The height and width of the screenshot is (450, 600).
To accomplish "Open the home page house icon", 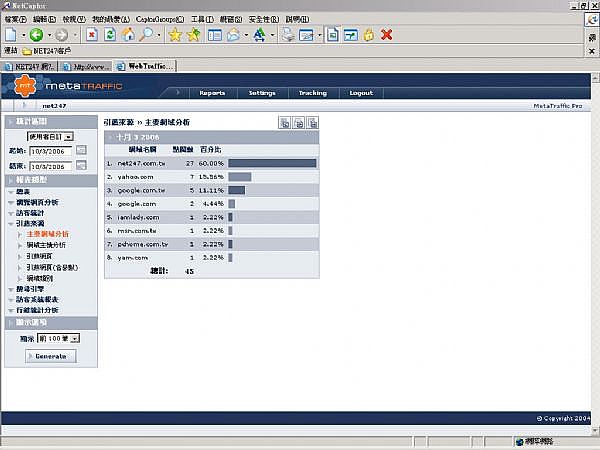I will click(128, 35).
